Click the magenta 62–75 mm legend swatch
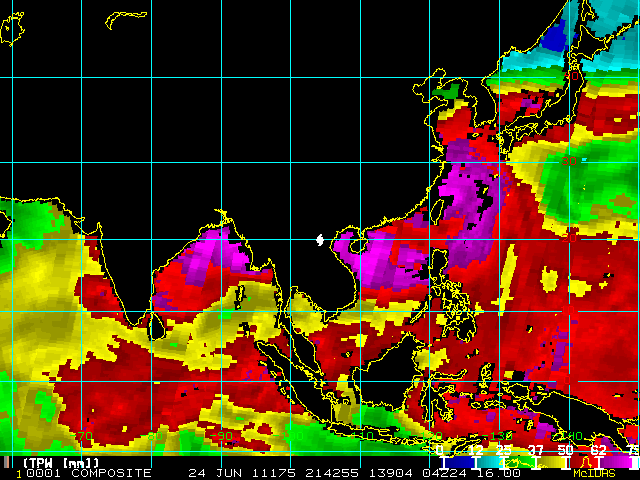Screen dimensions: 640x480 (x=616, y=462)
